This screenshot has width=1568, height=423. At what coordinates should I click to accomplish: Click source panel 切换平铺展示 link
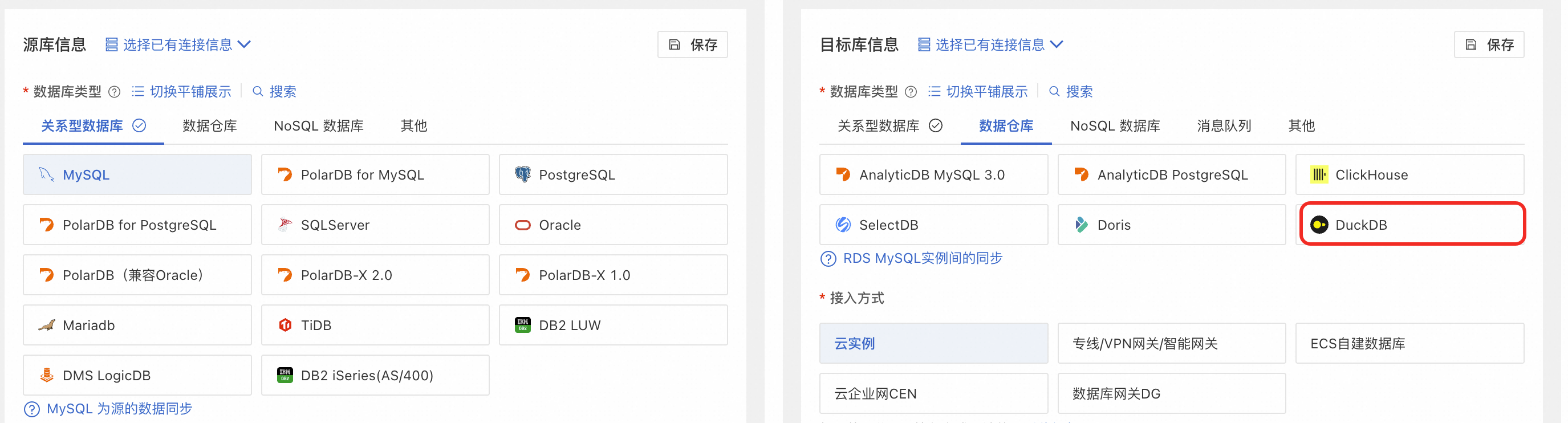(x=181, y=92)
